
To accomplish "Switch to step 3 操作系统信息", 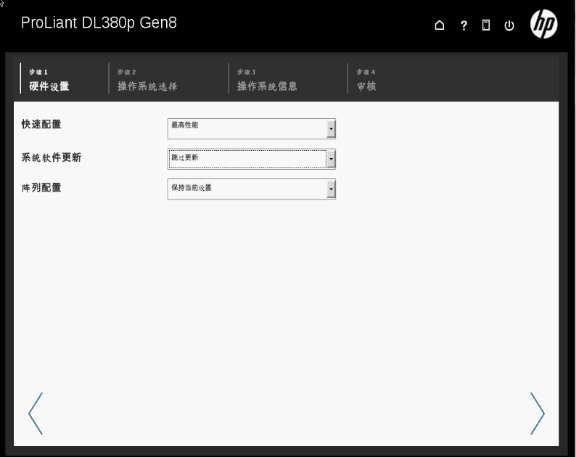I will pos(267,79).
